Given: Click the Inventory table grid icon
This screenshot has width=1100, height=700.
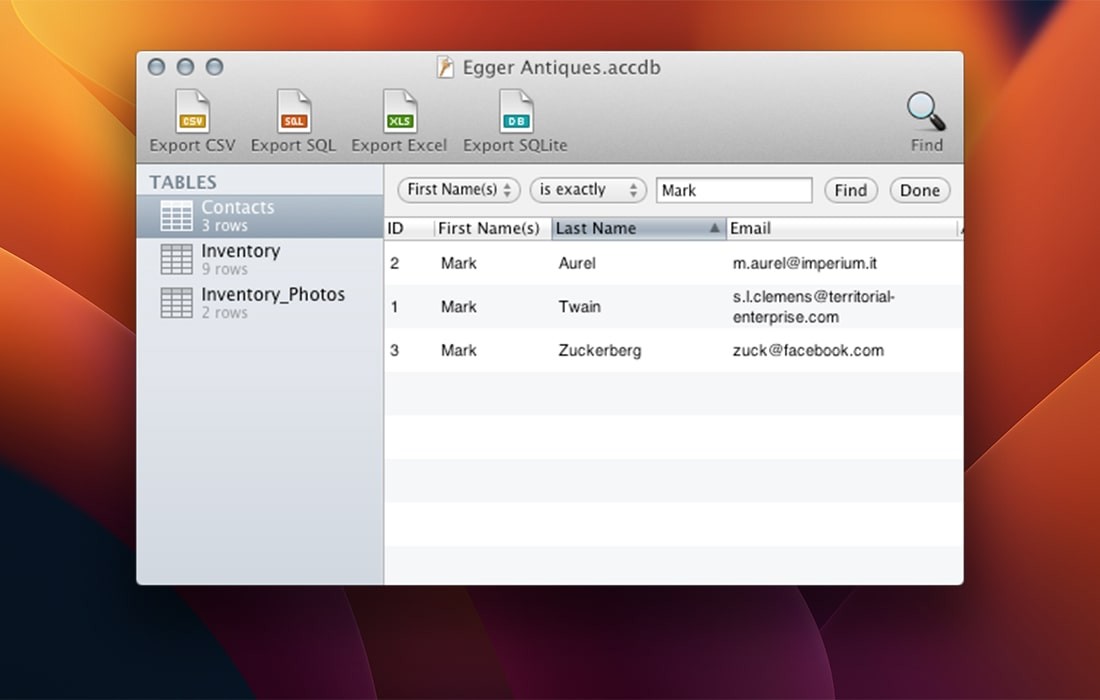Looking at the screenshot, I should click(x=176, y=259).
